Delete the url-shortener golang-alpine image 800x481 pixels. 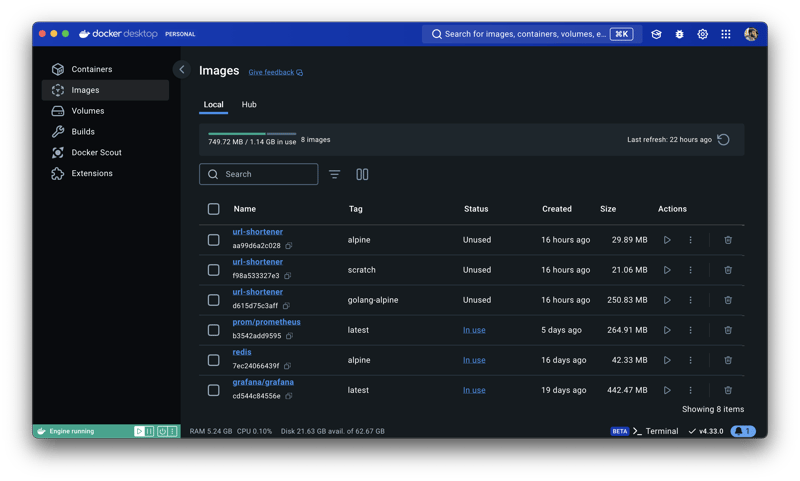pos(728,300)
